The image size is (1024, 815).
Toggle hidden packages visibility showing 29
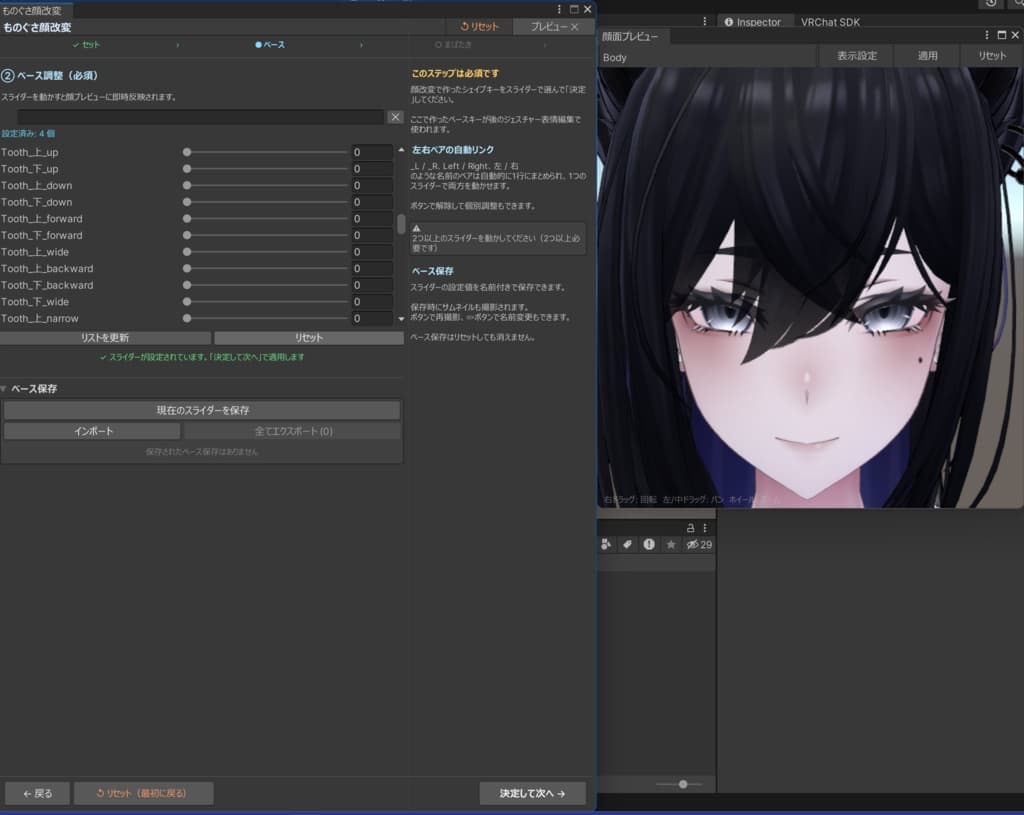(x=699, y=544)
